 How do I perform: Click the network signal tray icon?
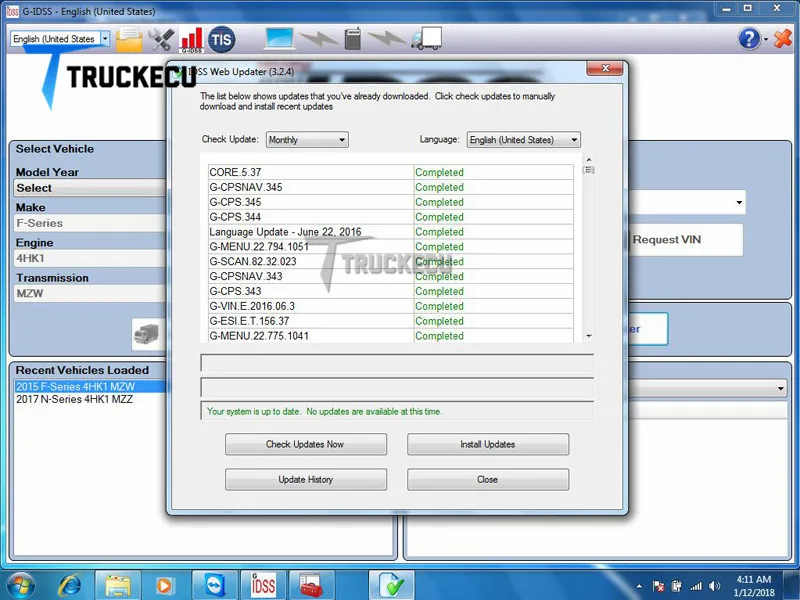(x=696, y=586)
